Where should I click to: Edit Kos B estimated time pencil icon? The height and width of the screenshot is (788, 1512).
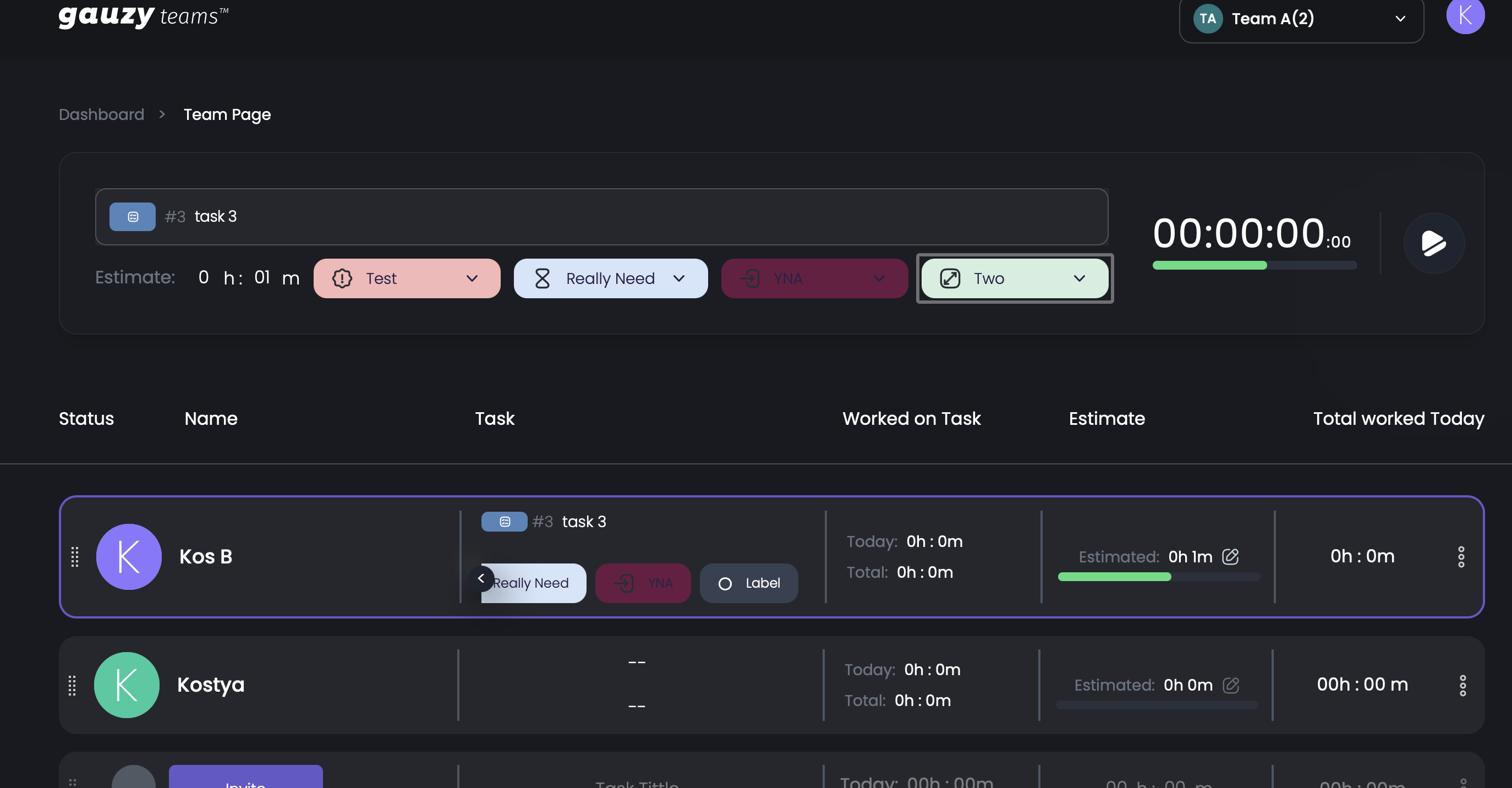[1230, 556]
